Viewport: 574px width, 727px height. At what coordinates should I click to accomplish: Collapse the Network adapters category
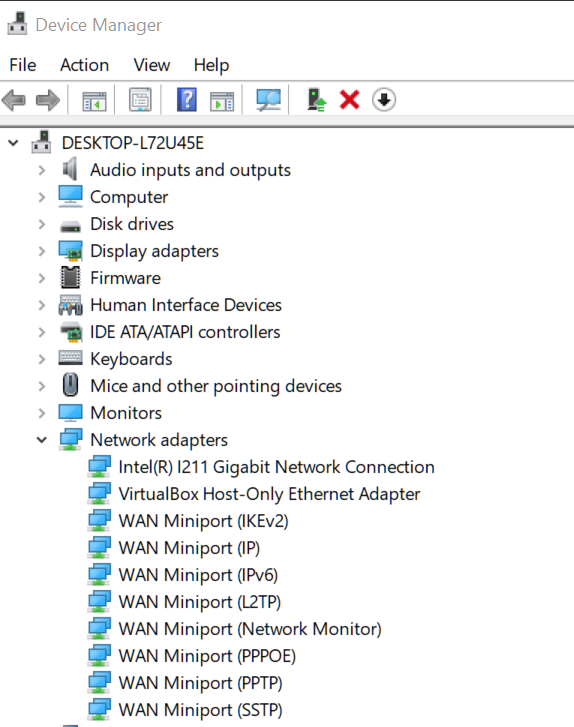42,440
